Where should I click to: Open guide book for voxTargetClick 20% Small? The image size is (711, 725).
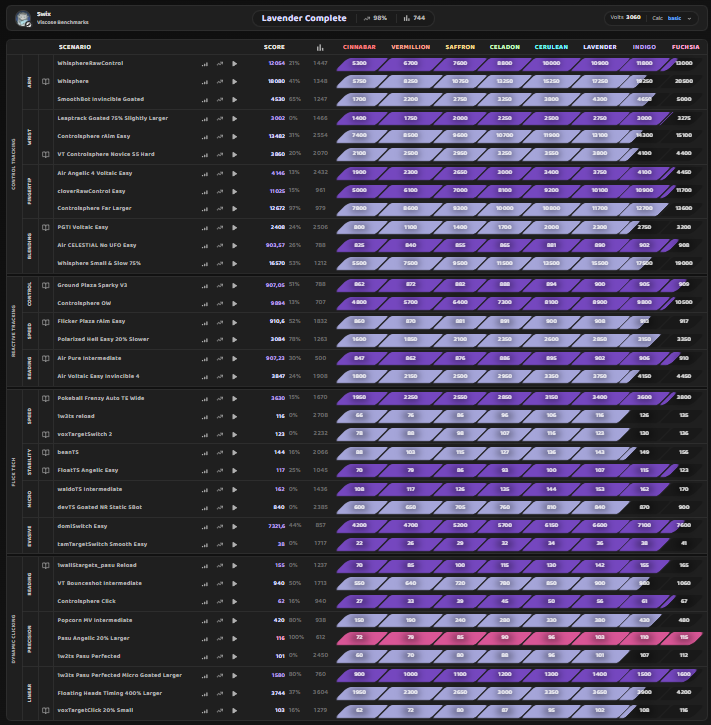click(x=46, y=711)
